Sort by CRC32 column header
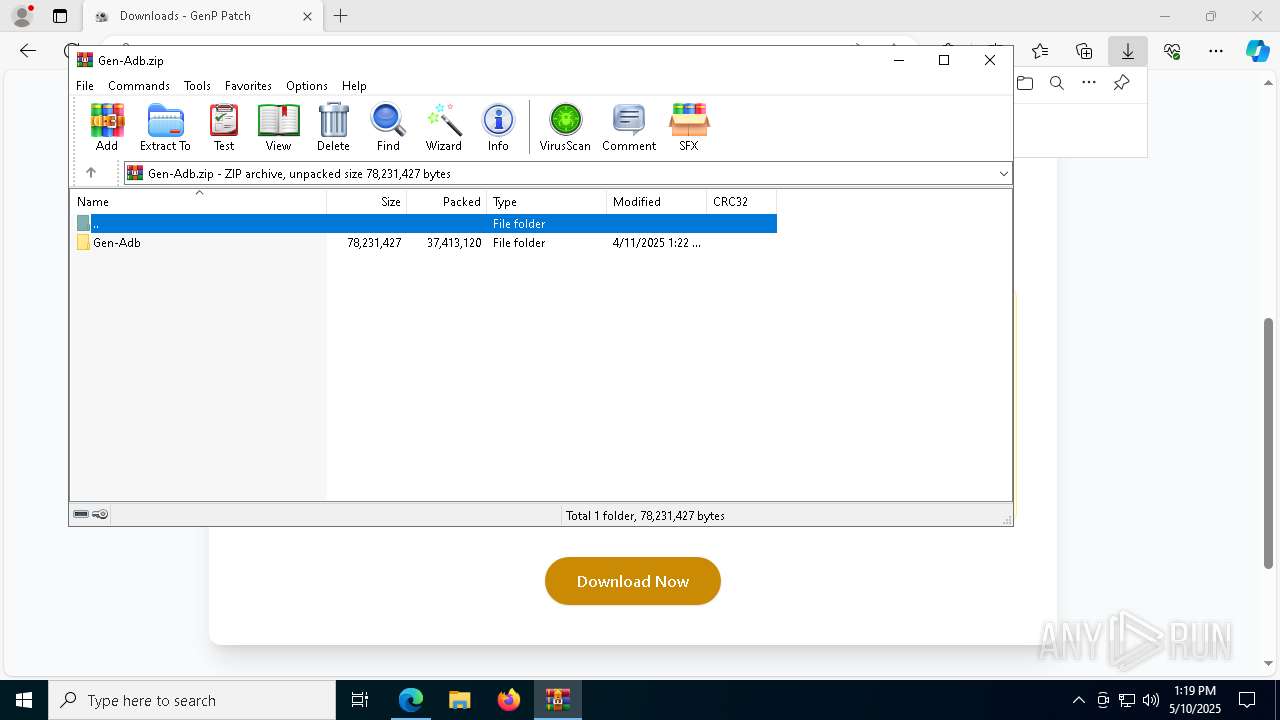1280x720 pixels. coord(742,201)
